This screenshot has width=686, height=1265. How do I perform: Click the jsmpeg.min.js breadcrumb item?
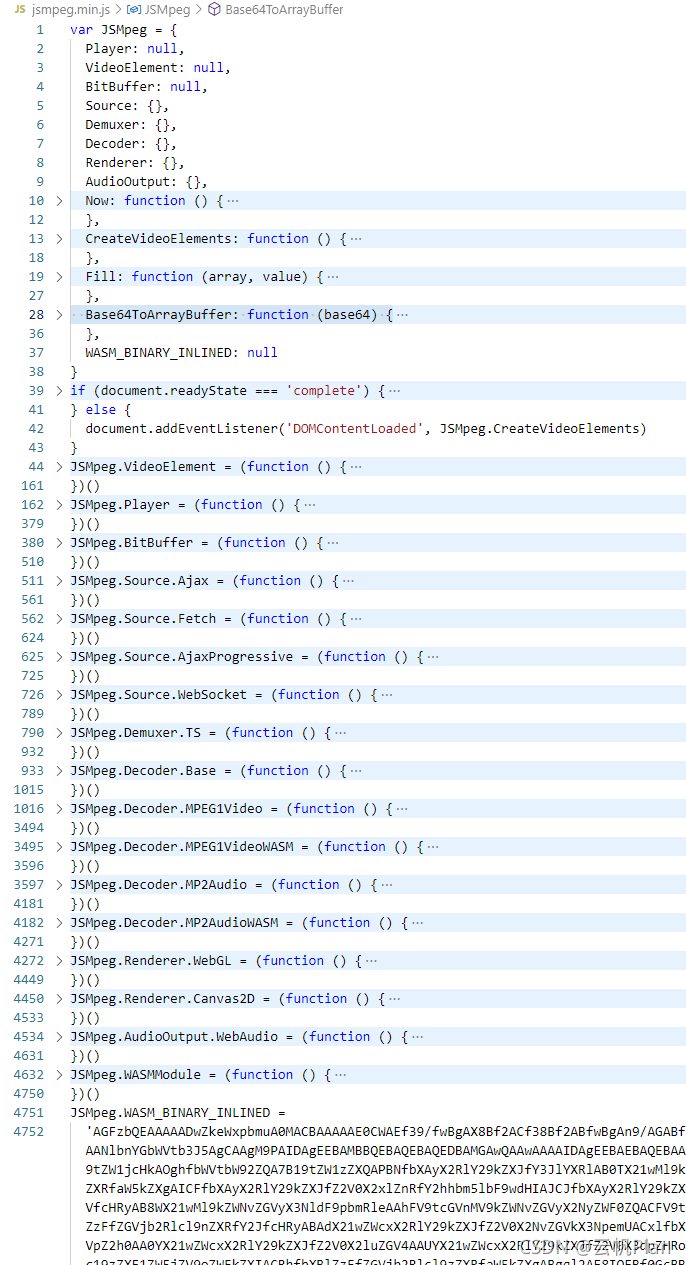coord(71,9)
